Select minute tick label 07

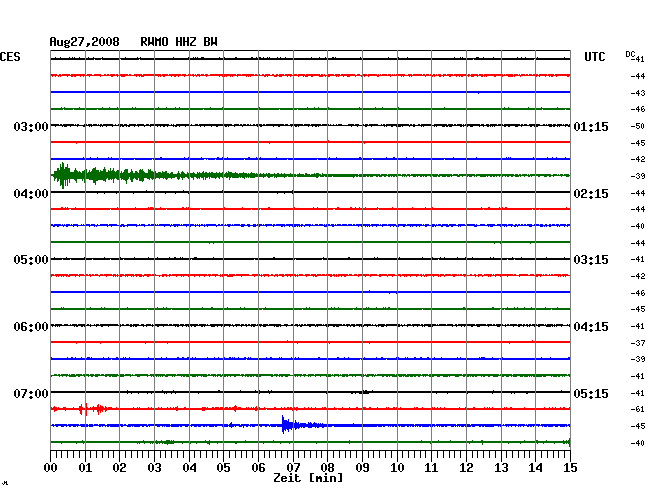(x=293, y=467)
